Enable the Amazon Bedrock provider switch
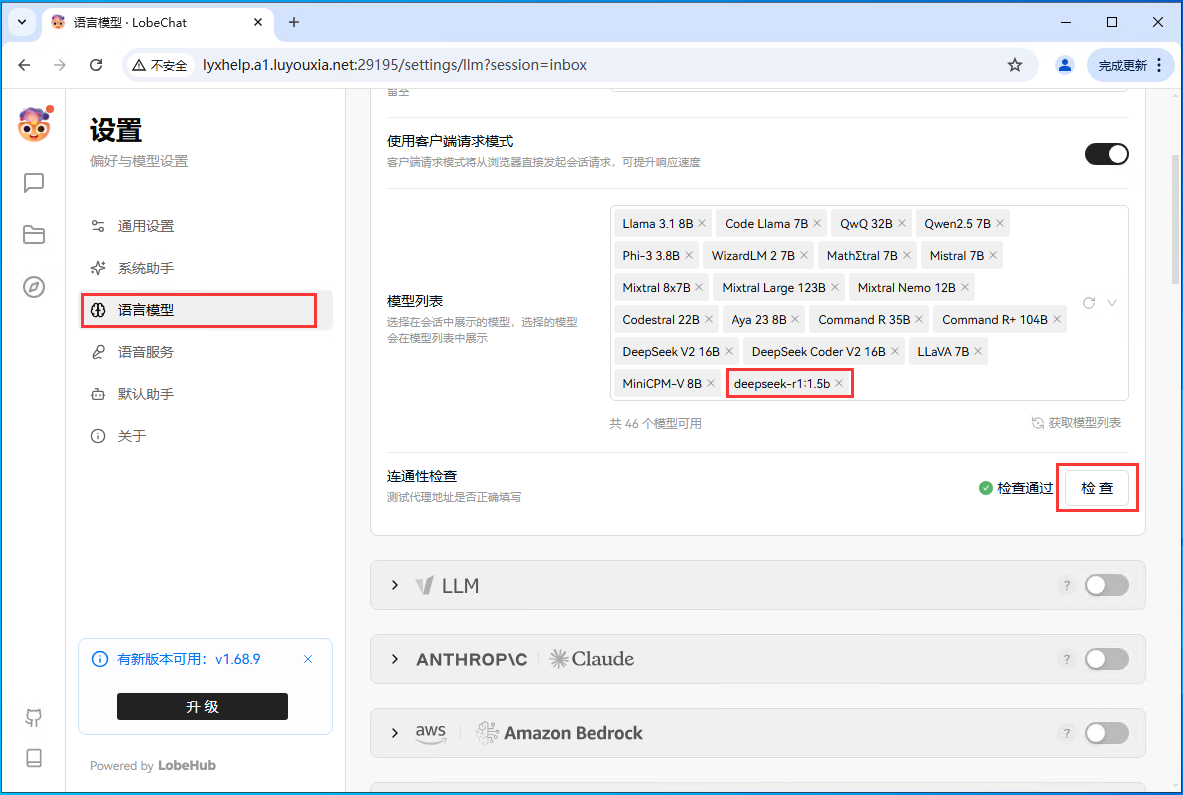The height and width of the screenshot is (795, 1183). [x=1106, y=733]
